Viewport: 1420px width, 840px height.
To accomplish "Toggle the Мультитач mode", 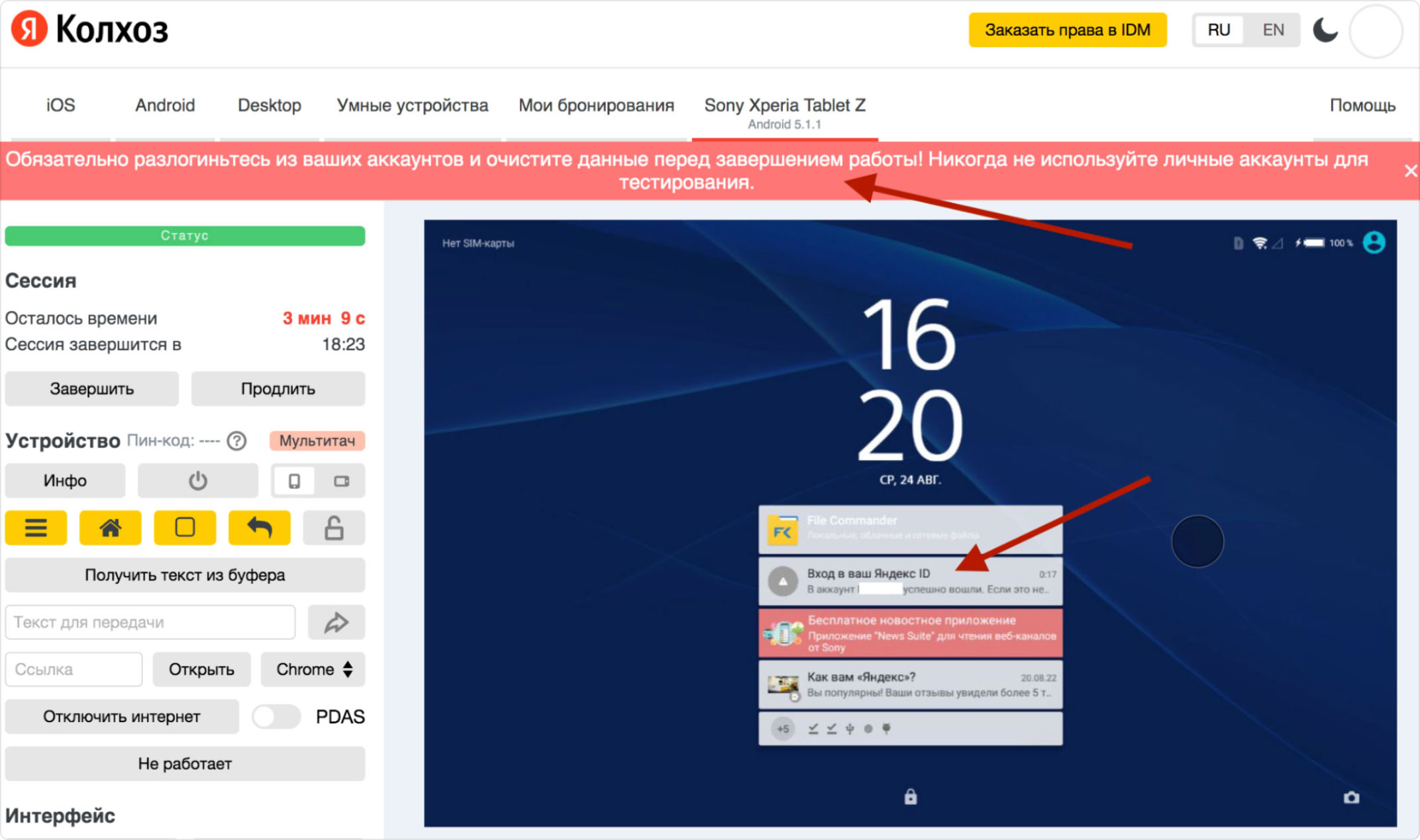I will (x=317, y=441).
